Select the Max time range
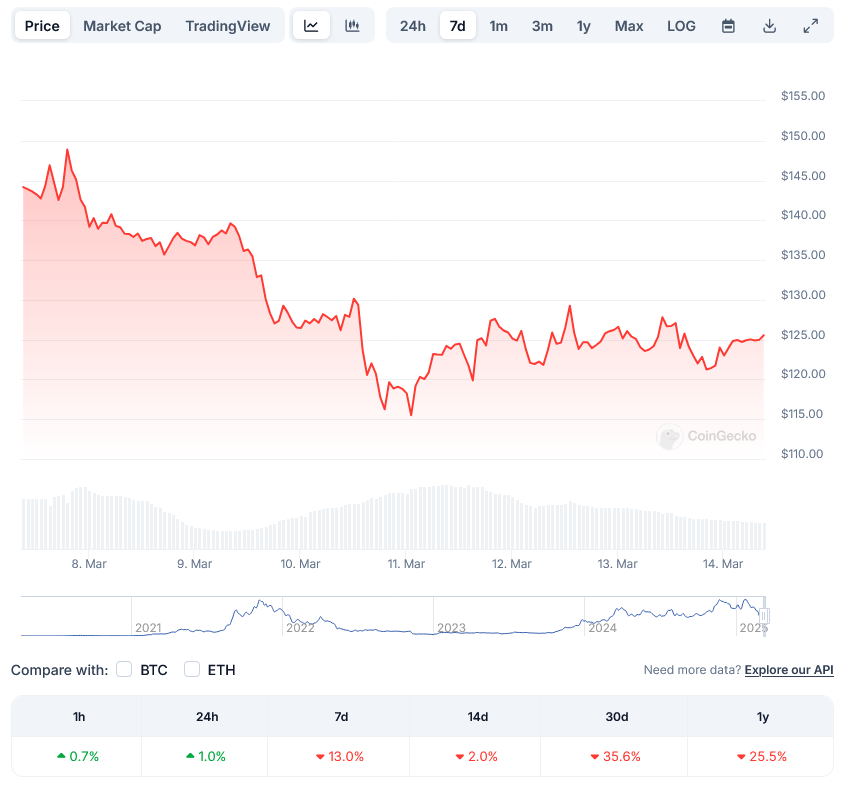 pyautogui.click(x=629, y=26)
